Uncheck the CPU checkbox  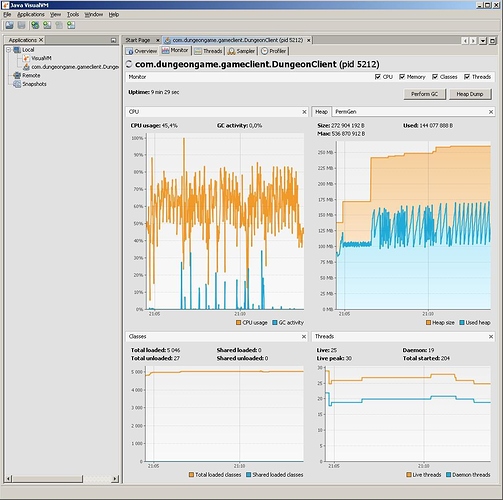click(x=377, y=77)
